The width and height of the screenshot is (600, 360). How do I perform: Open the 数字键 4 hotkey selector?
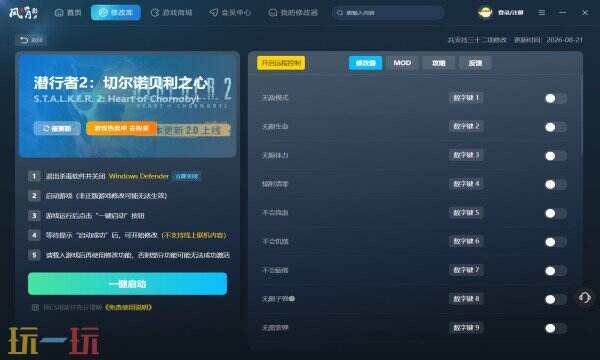[x=466, y=184]
